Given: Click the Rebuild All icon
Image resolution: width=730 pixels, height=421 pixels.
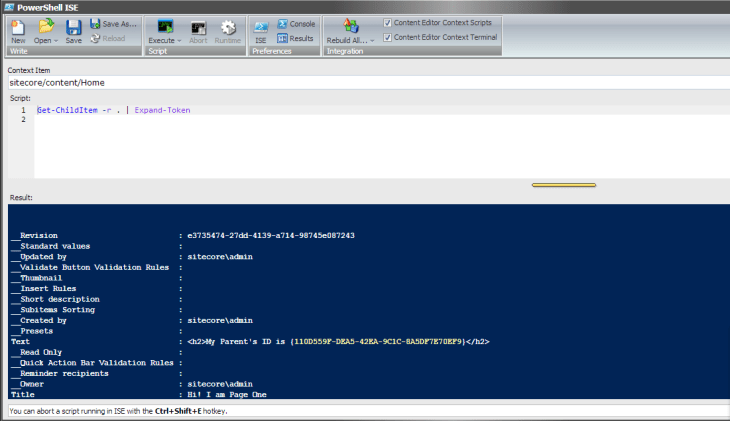Looking at the screenshot, I should click(350, 27).
